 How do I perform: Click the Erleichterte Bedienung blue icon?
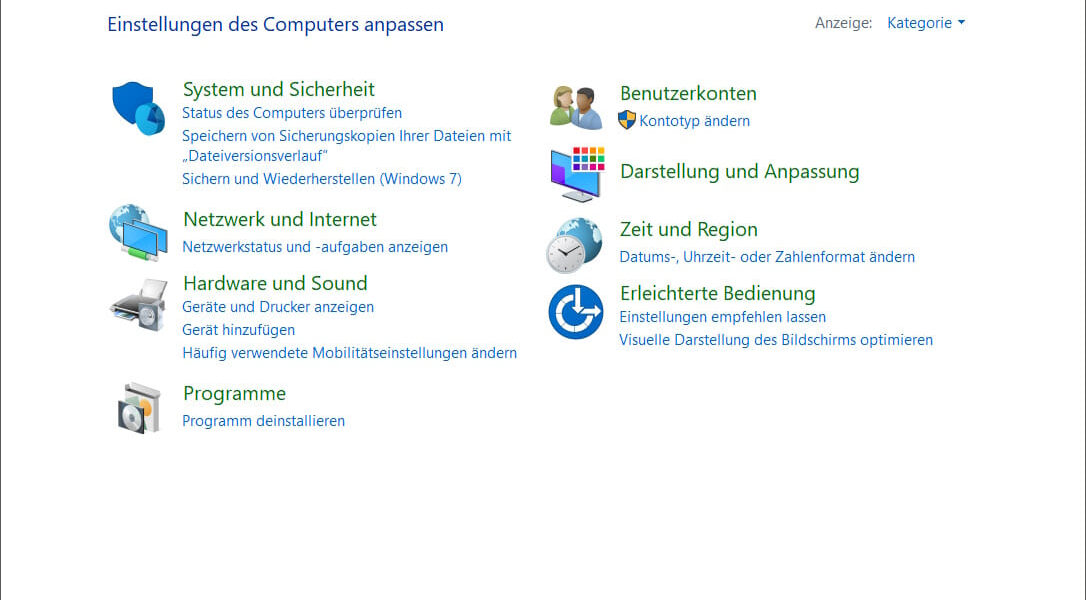tap(576, 312)
